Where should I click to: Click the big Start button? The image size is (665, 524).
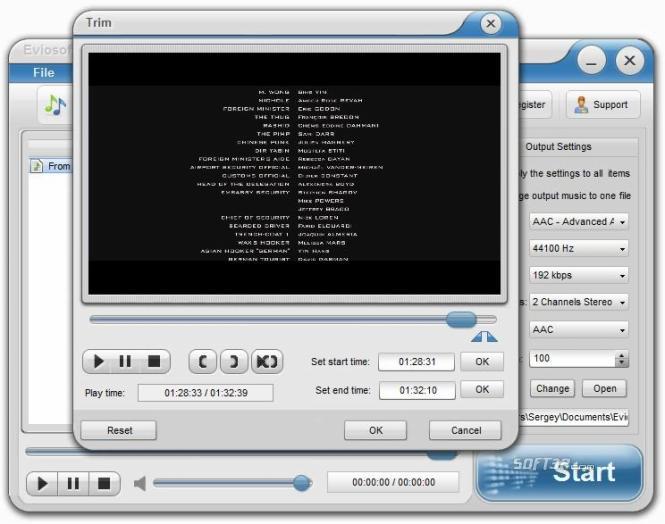(x=560, y=473)
